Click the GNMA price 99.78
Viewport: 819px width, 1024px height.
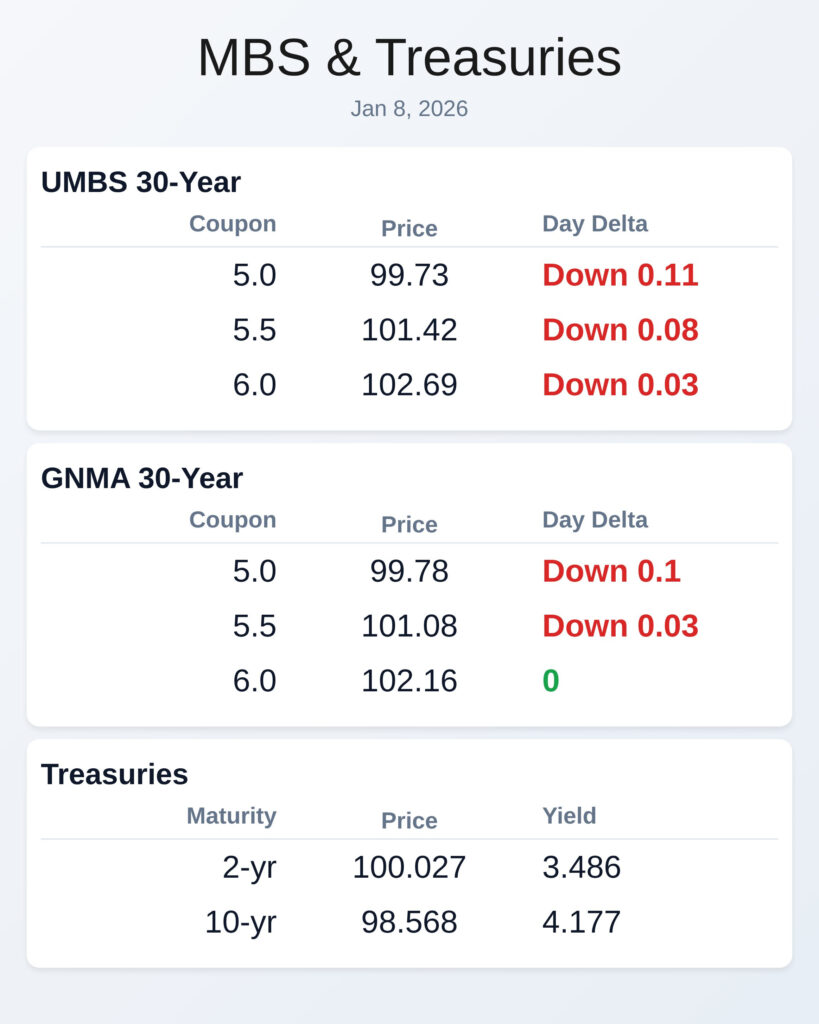(x=409, y=571)
